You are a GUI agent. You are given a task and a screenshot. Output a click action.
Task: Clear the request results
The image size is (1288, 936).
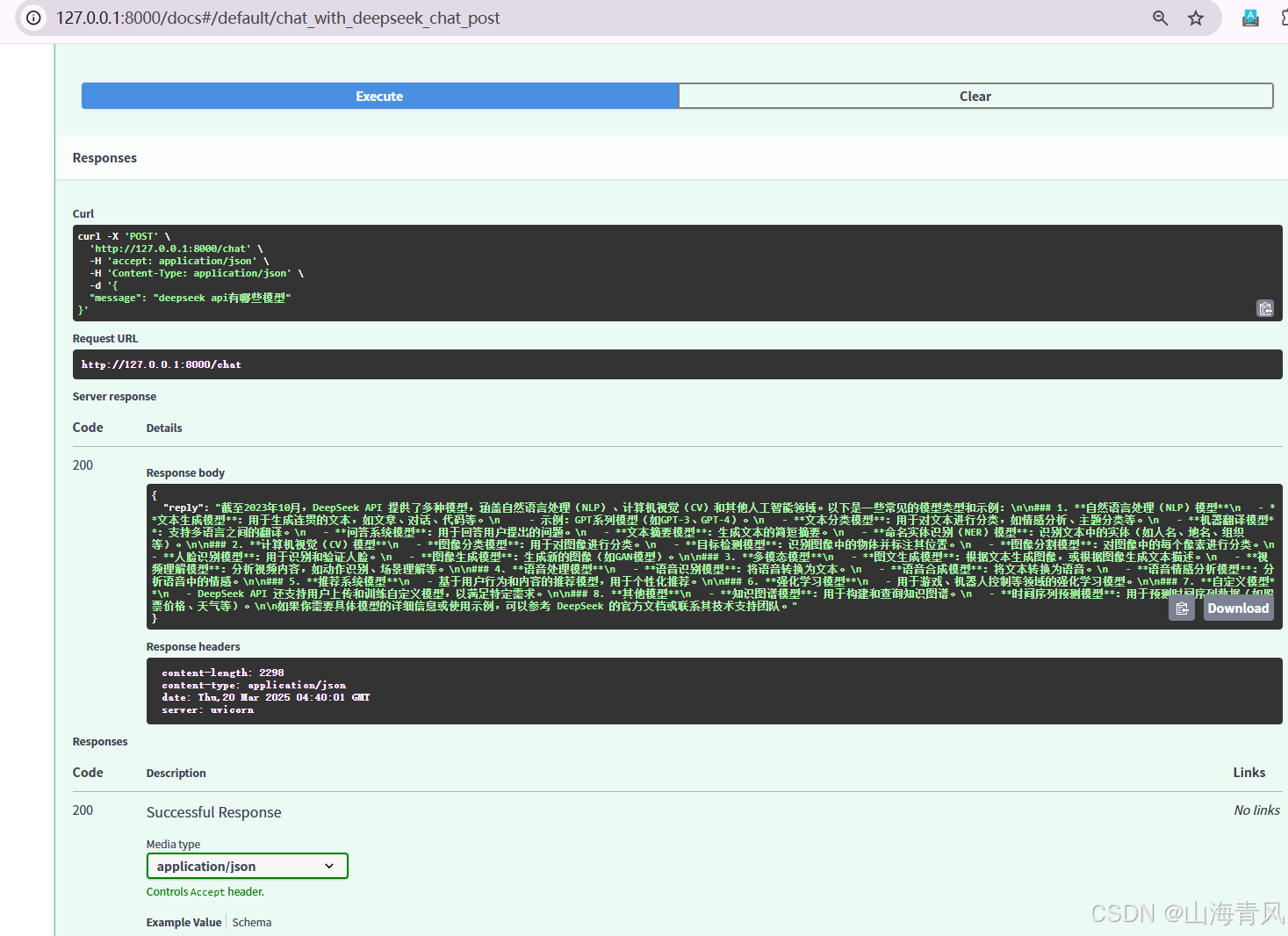(x=975, y=96)
